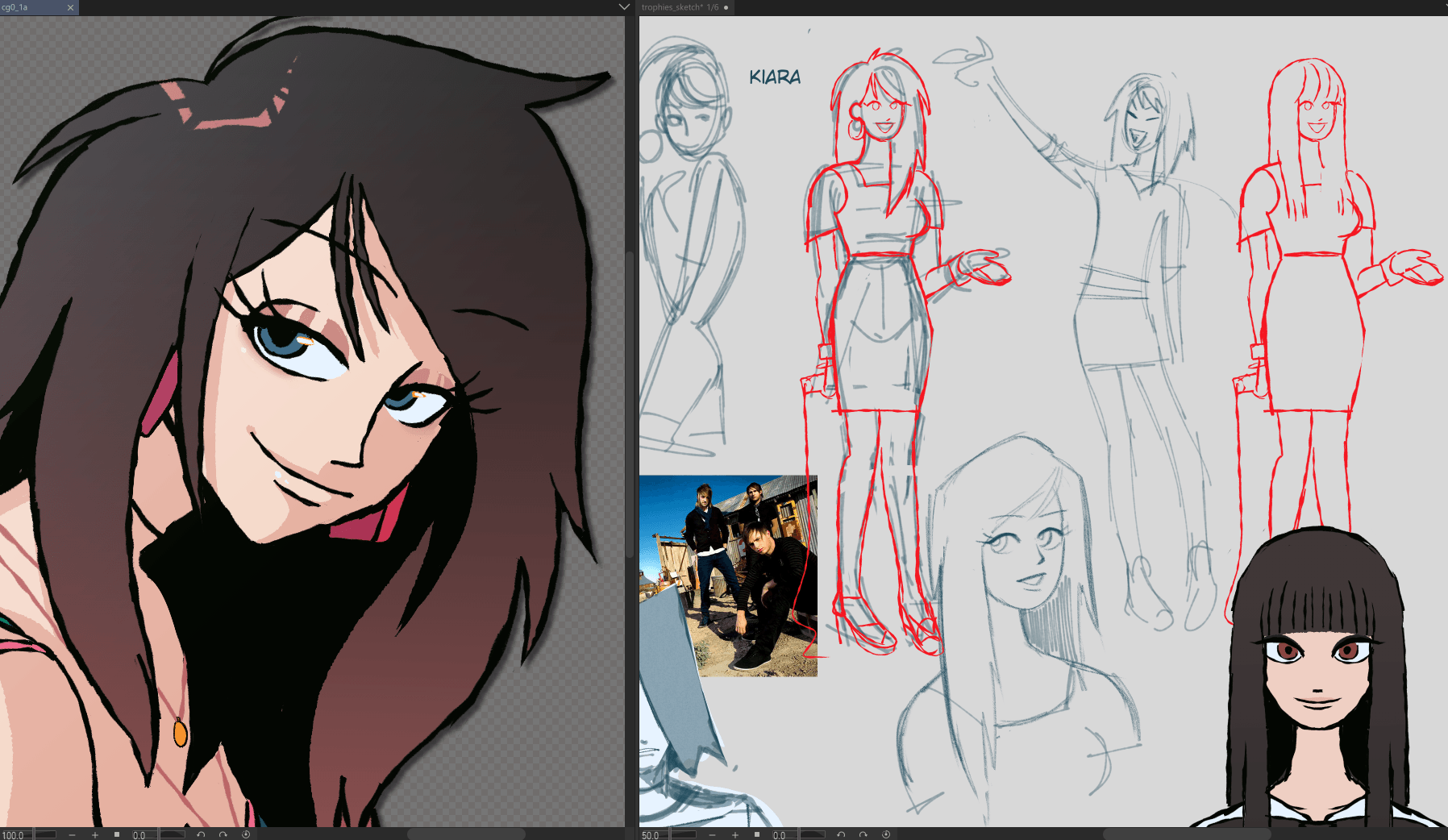Rotate the cg0_1a canvas left

201,834
